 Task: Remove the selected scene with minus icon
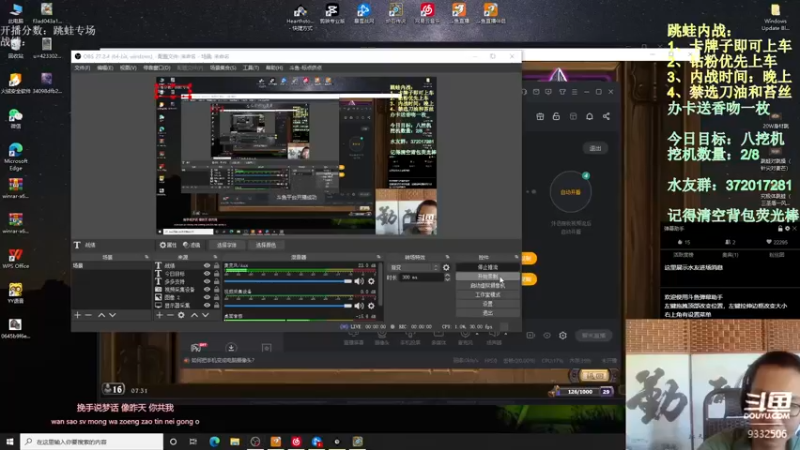click(x=88, y=315)
